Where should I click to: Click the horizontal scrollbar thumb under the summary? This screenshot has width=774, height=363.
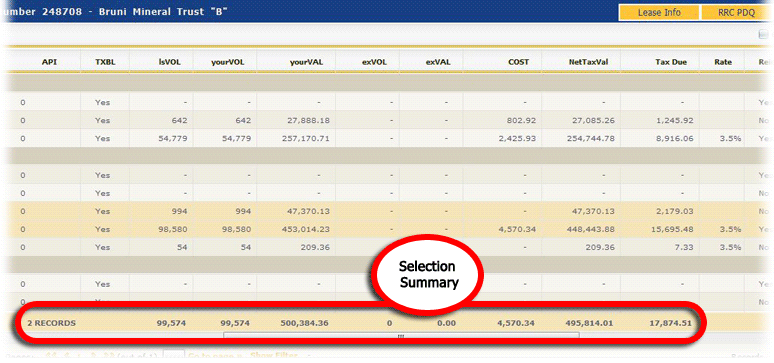pos(401,336)
